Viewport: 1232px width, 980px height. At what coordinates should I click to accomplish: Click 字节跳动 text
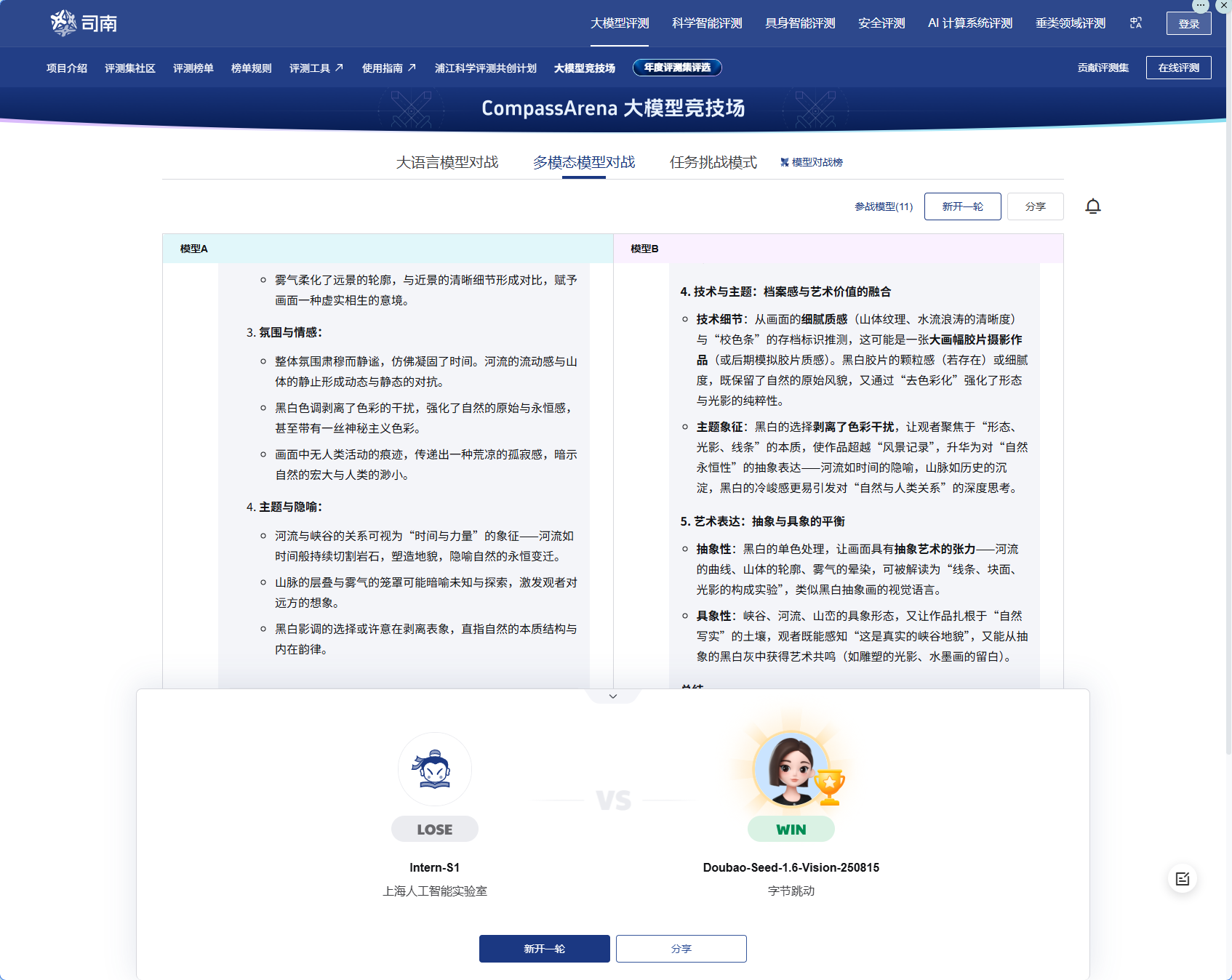pyautogui.click(x=791, y=891)
